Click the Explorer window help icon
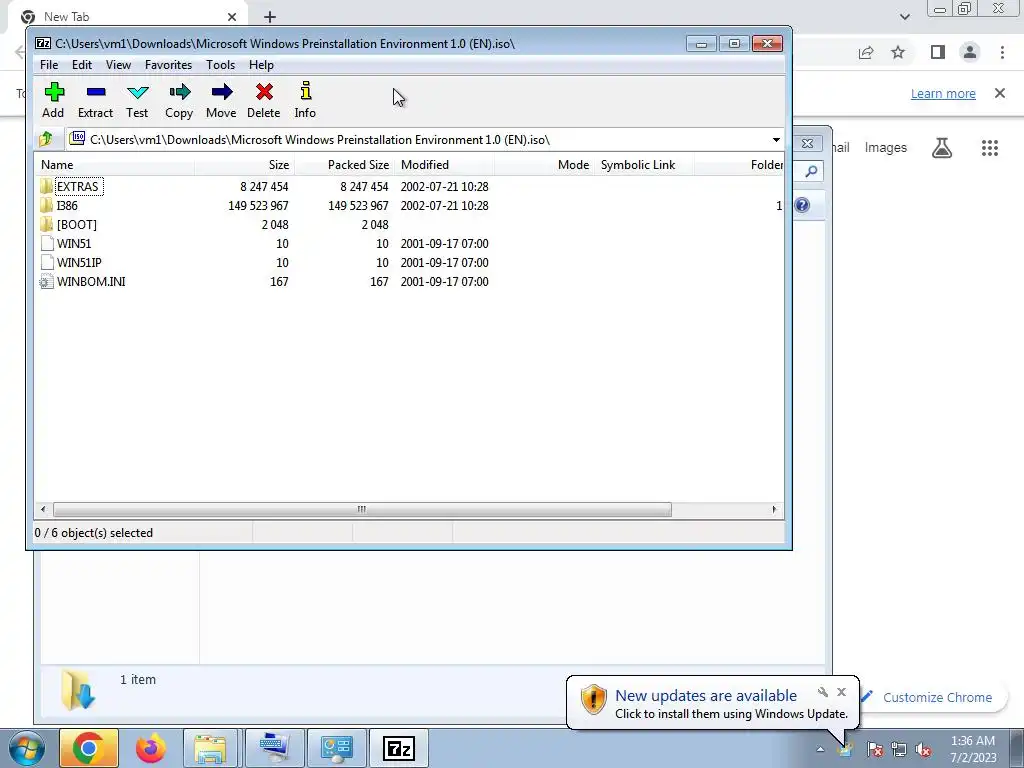 802,206
